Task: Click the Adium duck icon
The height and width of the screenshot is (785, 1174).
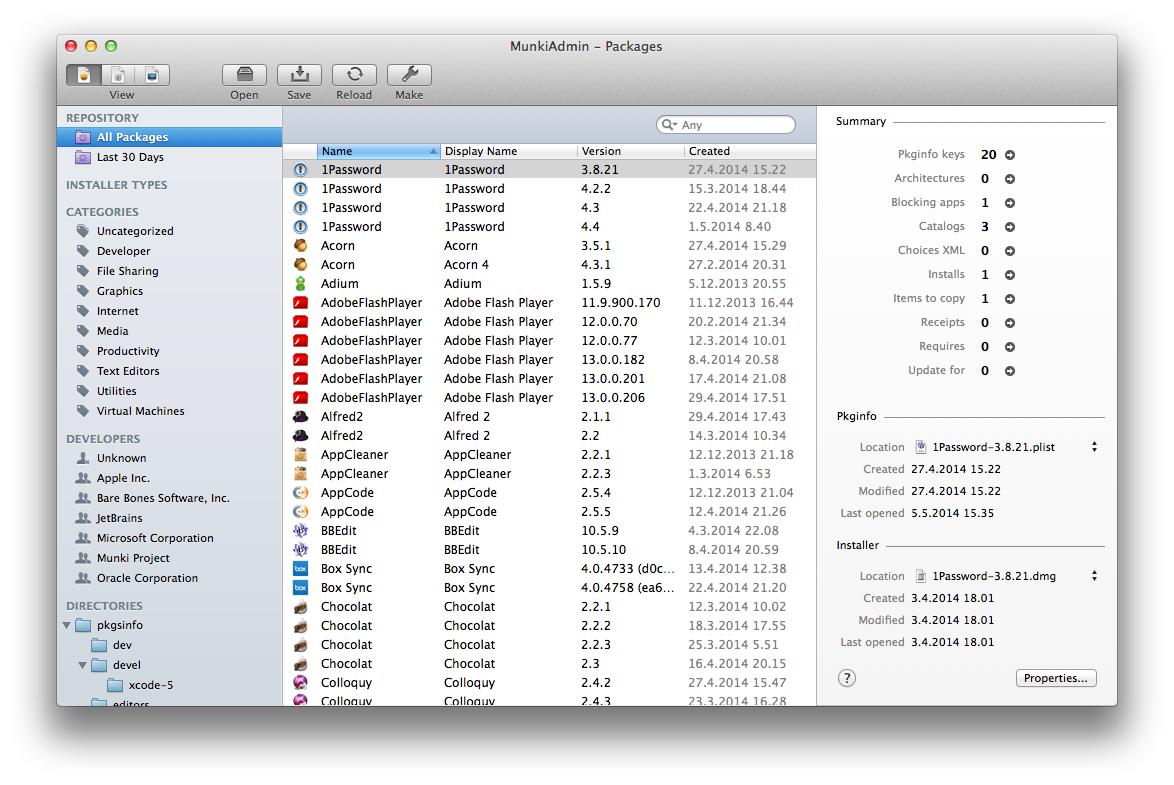Action: coord(300,284)
